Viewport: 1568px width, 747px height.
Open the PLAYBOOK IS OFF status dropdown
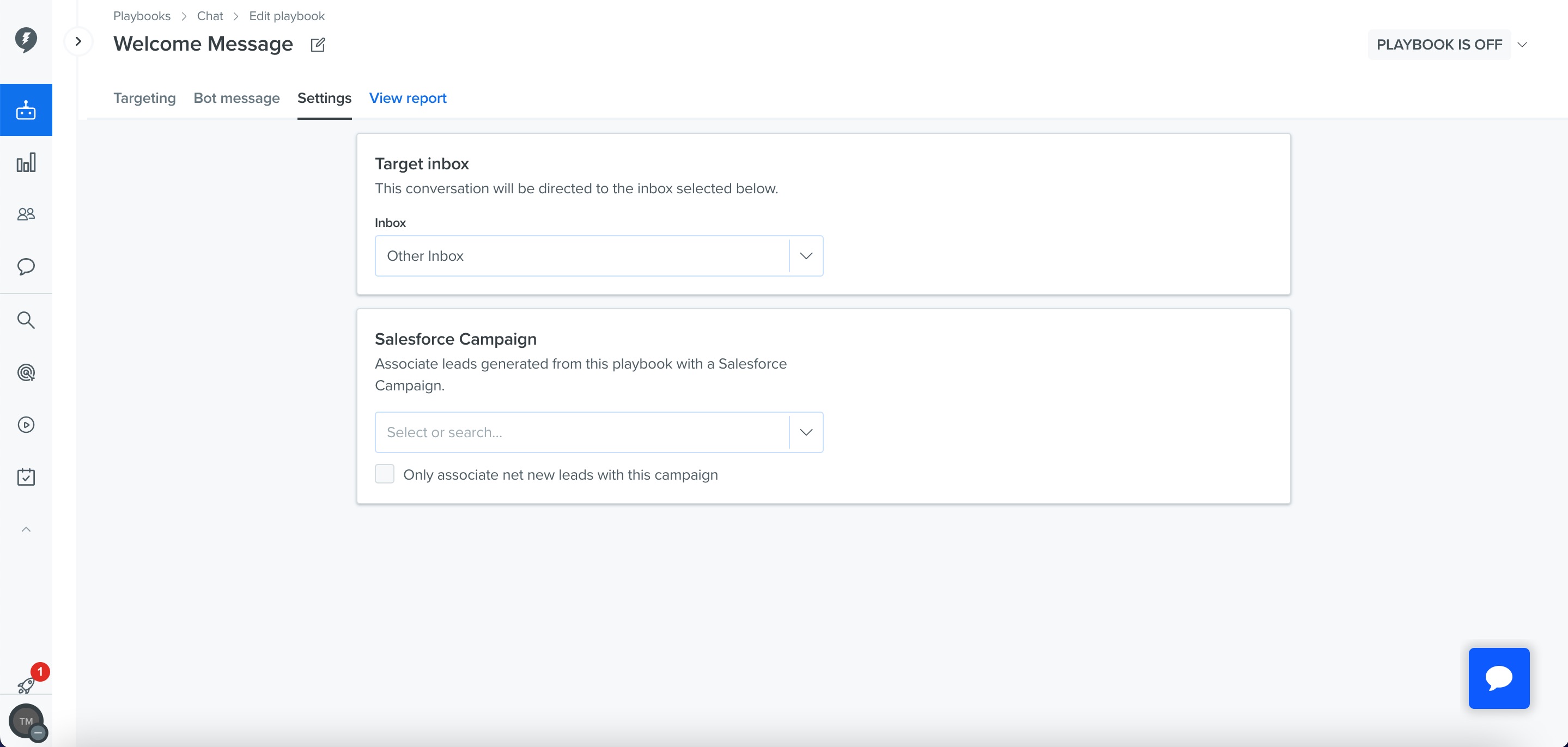(1449, 45)
